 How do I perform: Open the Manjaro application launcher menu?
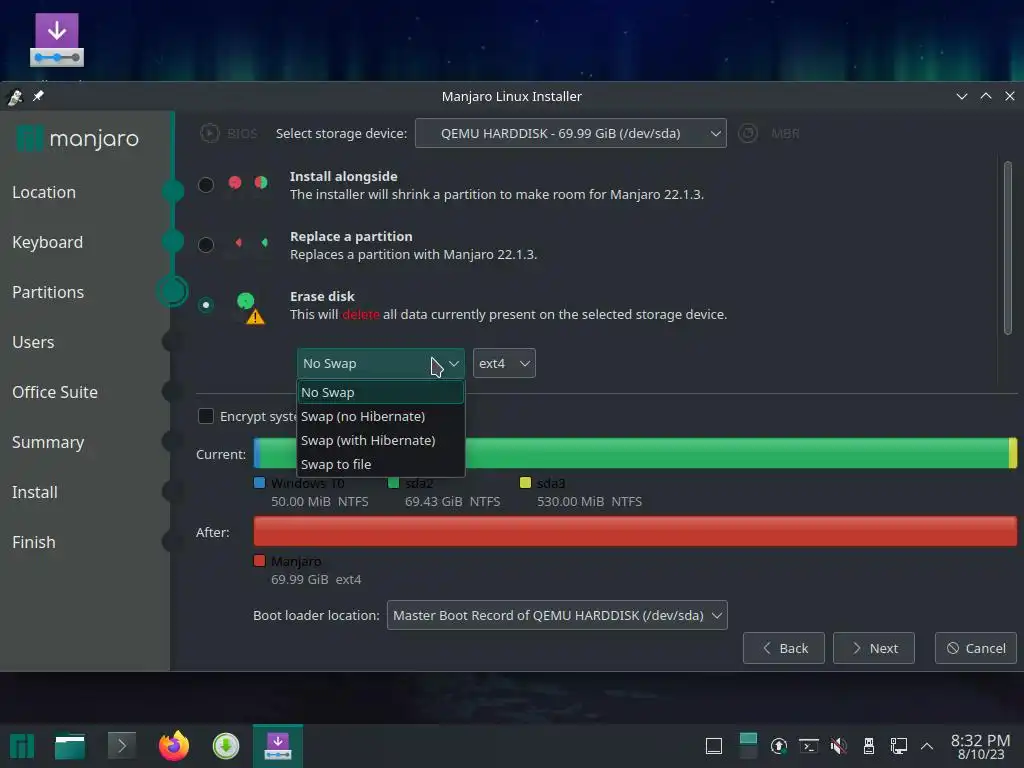[x=22, y=746]
